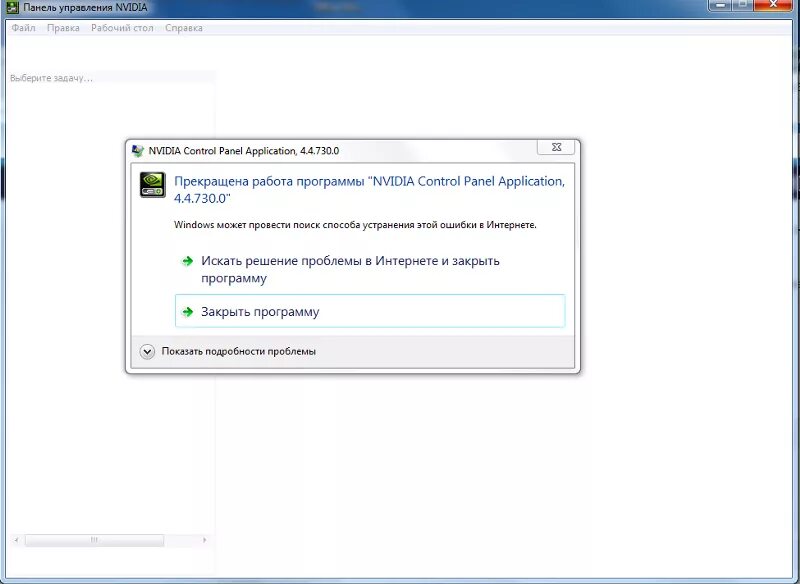Close the NVIDIA panel main window
800x584 pixels.
point(773,5)
